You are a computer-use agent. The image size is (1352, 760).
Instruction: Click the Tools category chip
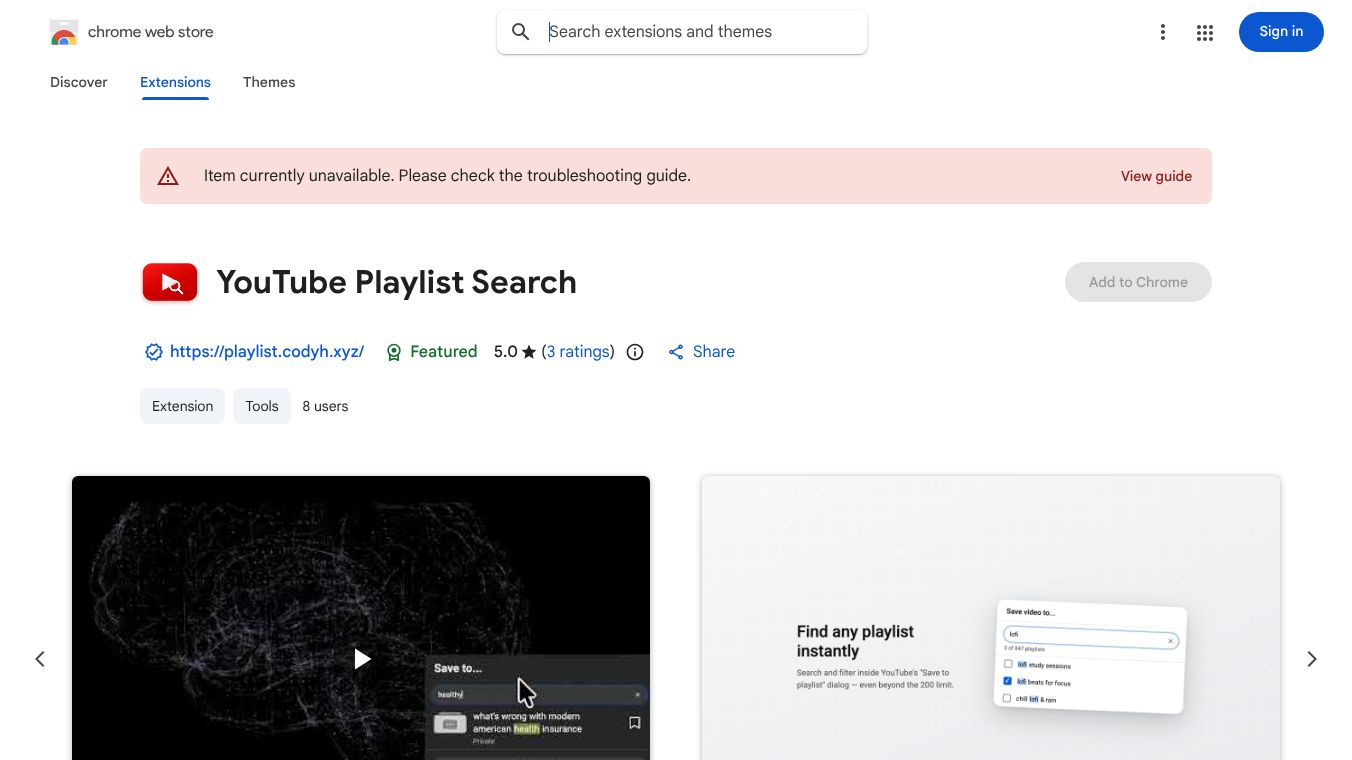[x=262, y=406]
